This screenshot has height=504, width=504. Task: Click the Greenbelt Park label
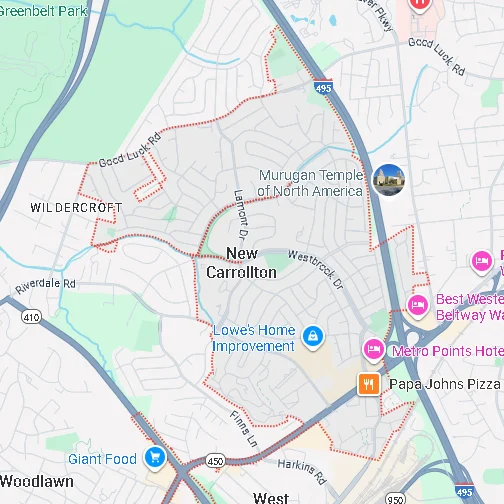pyautogui.click(x=43, y=11)
